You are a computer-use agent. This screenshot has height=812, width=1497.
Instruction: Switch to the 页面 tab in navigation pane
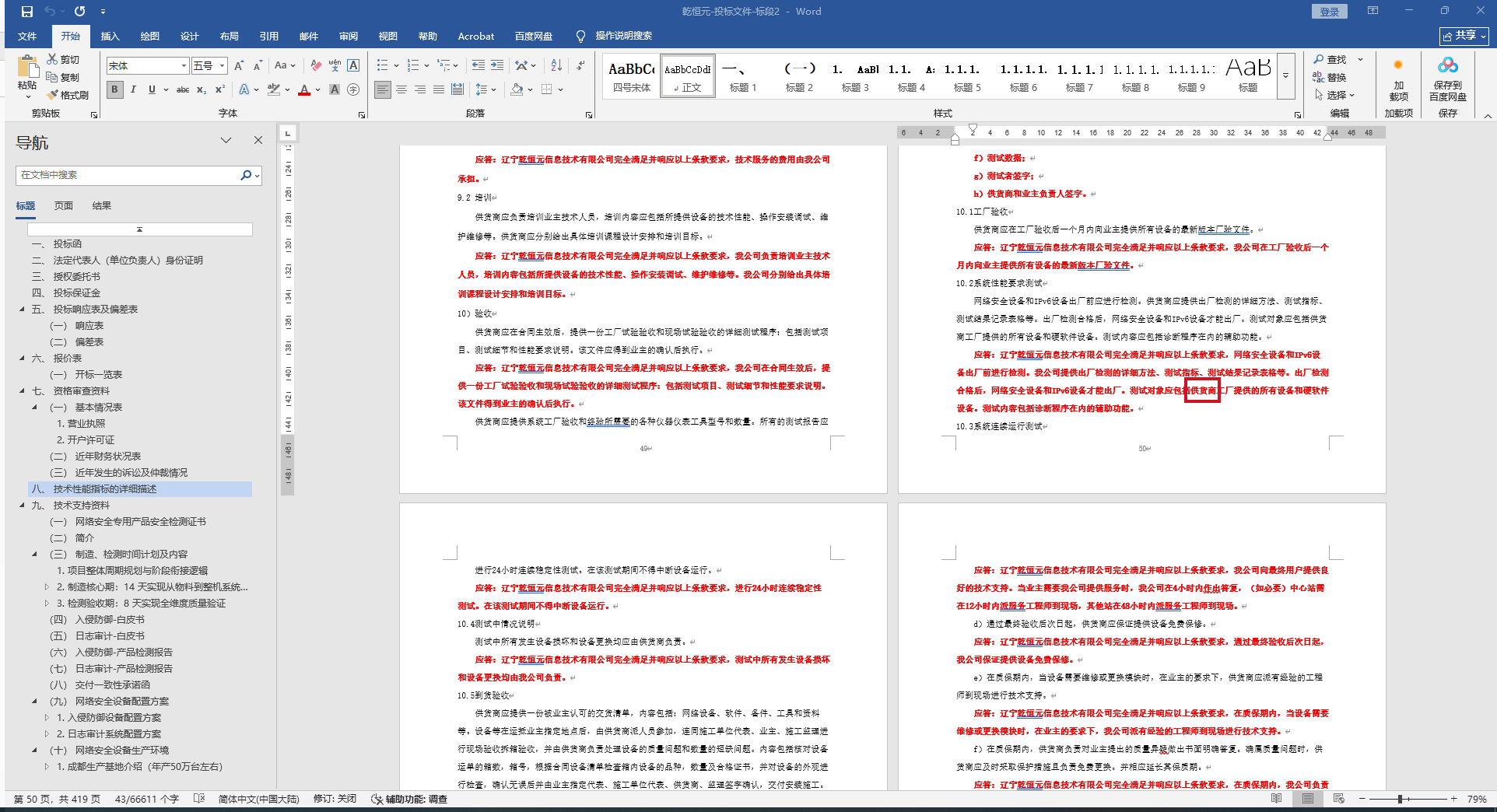click(63, 205)
